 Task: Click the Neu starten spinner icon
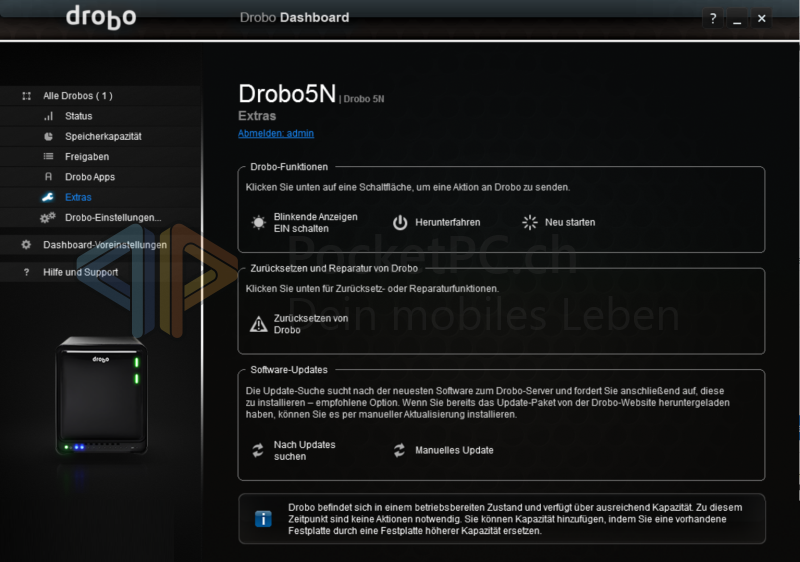(x=530, y=222)
